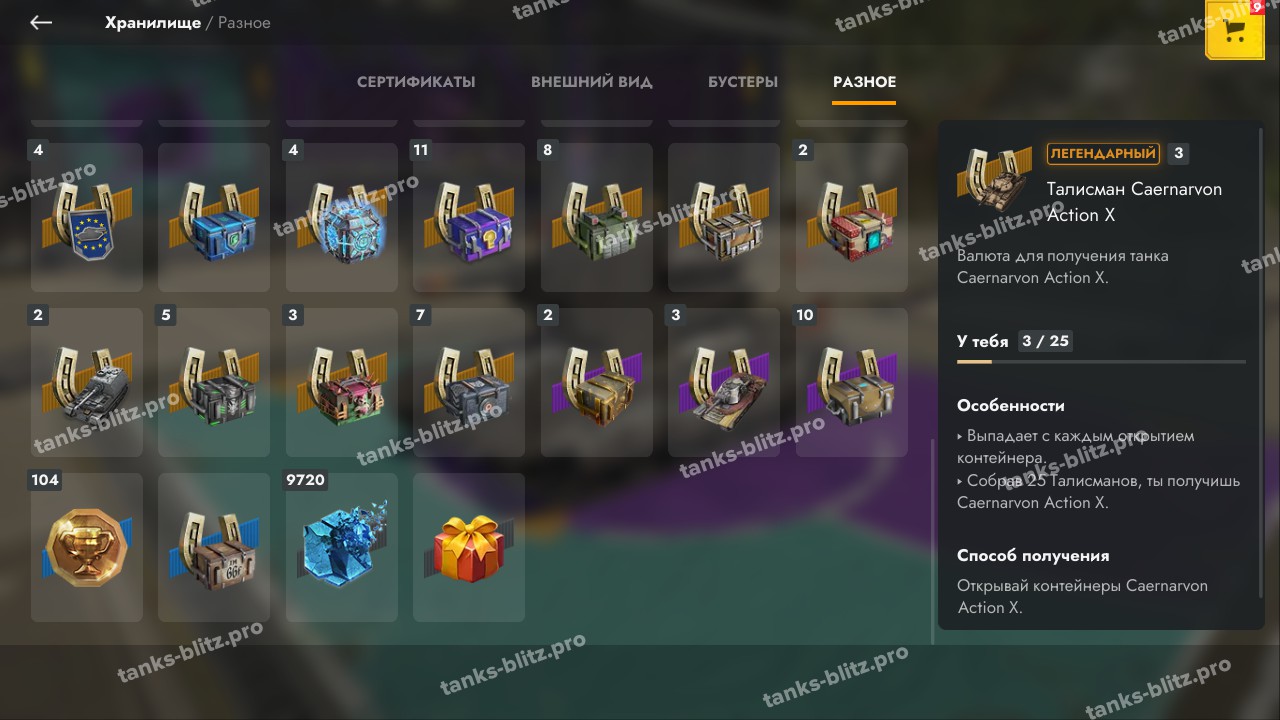
Task: Click the talisman 3 / 25 progress bar
Action: [x=1101, y=361]
